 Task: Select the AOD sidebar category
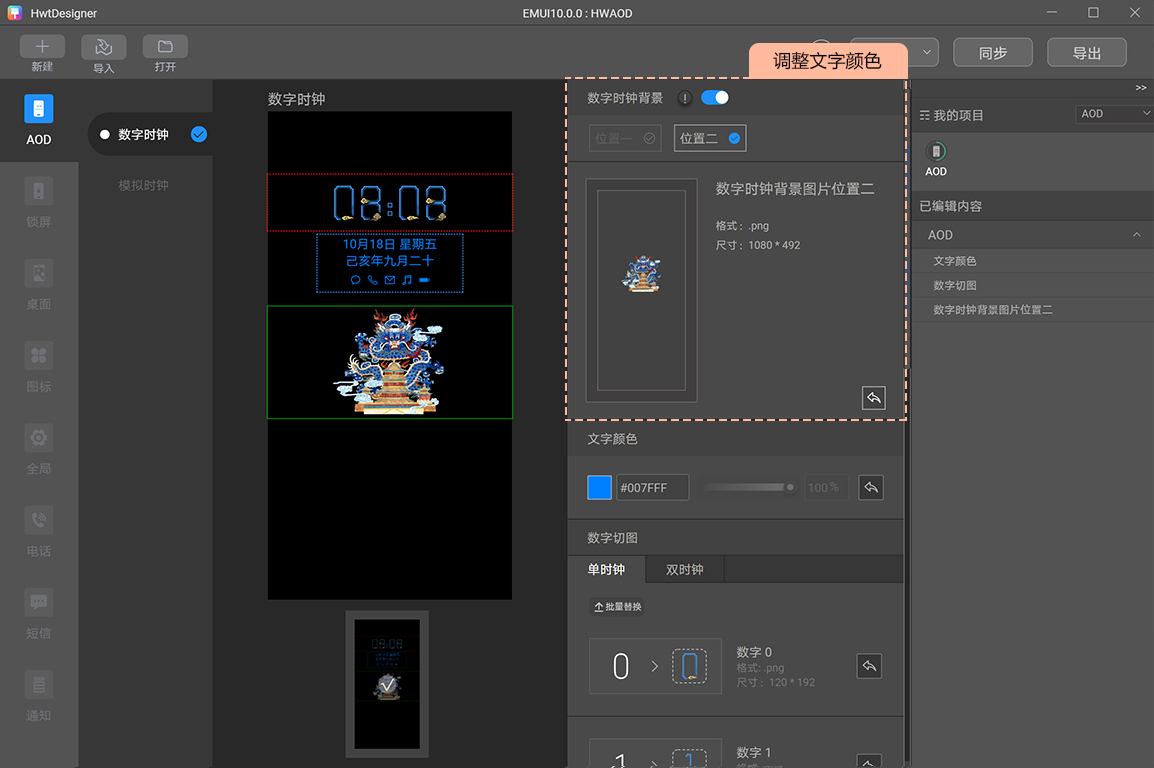pyautogui.click(x=39, y=121)
